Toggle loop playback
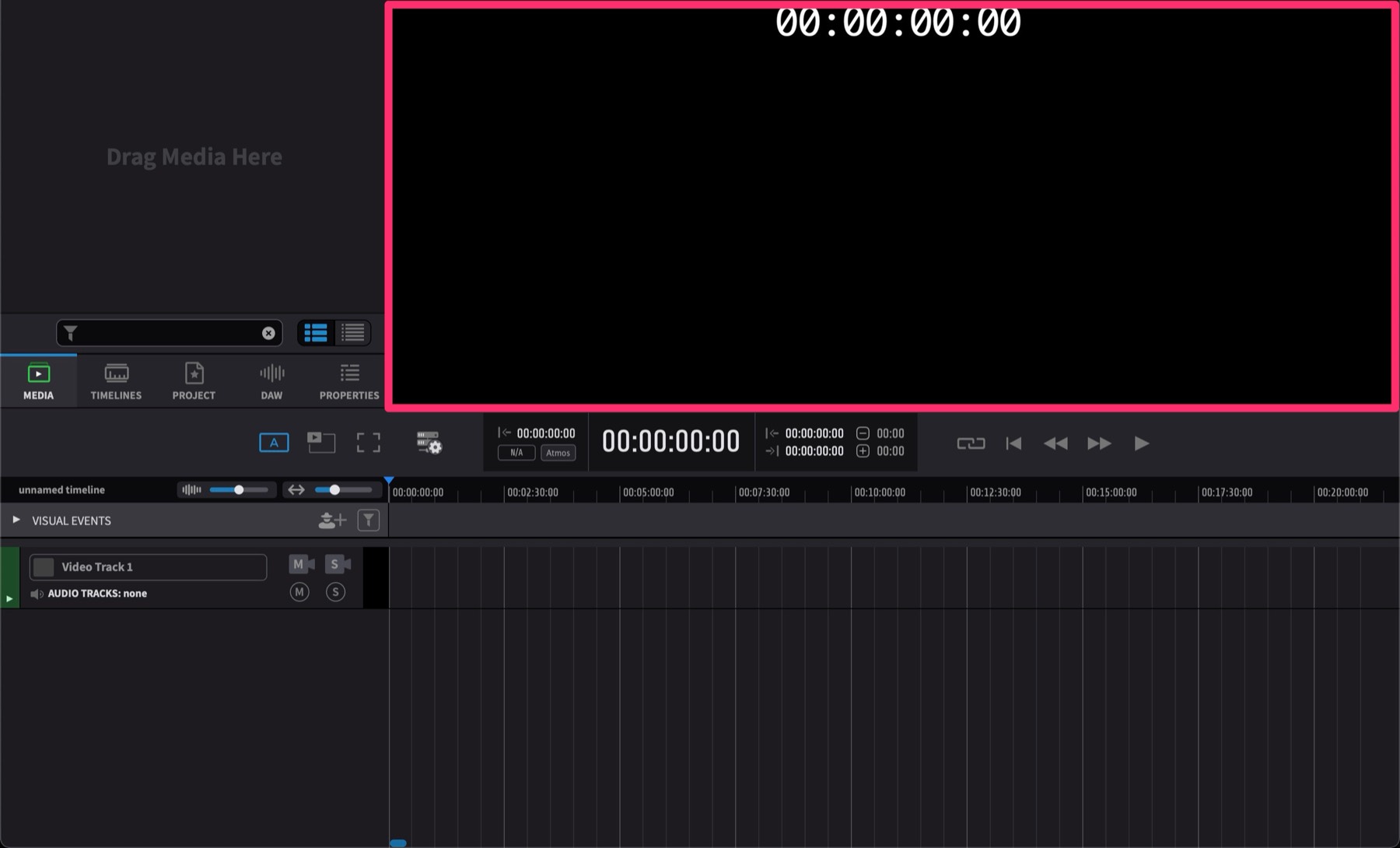 [x=971, y=443]
